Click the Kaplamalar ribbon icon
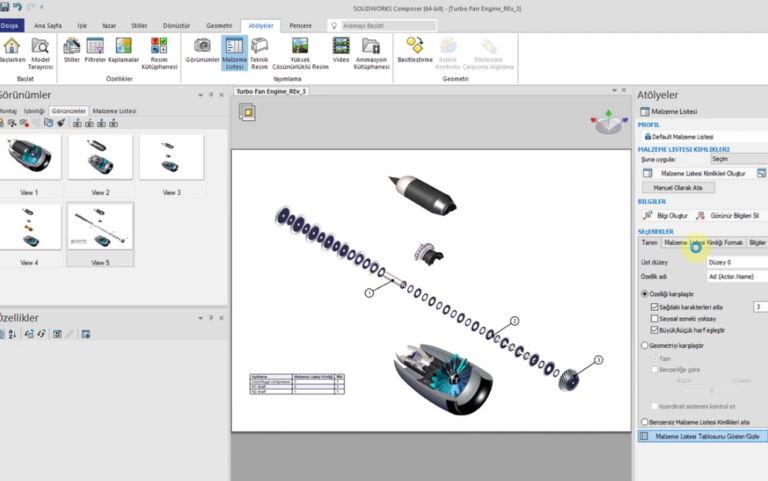This screenshot has height=481, width=768. [123, 50]
